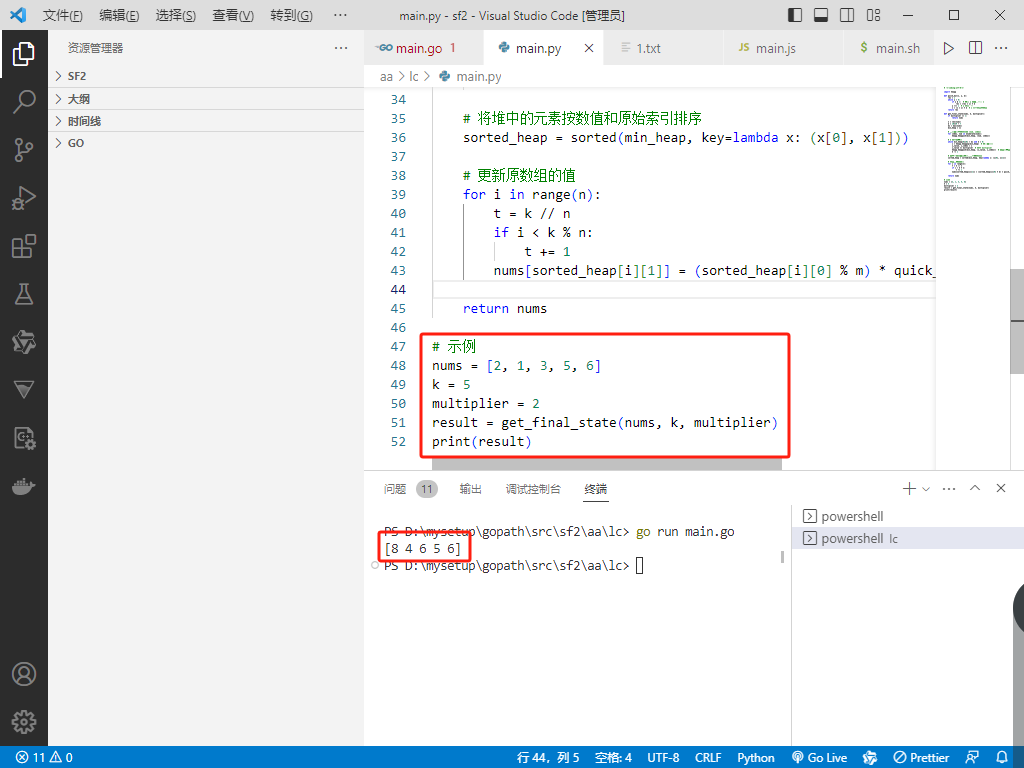The image size is (1024, 768).
Task: Toggle primary side bar layout icon
Action: pos(795,15)
